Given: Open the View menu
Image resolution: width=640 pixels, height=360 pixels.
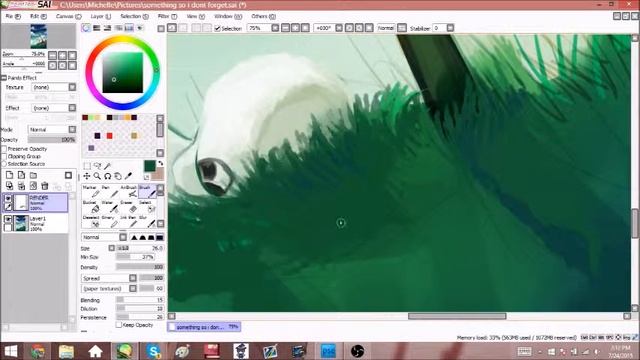Looking at the screenshot, I should point(196,16).
